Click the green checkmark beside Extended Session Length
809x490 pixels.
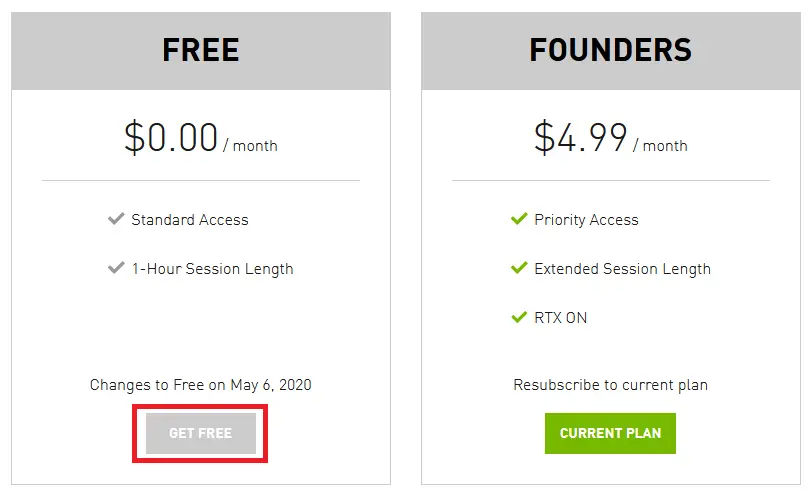[x=519, y=268]
